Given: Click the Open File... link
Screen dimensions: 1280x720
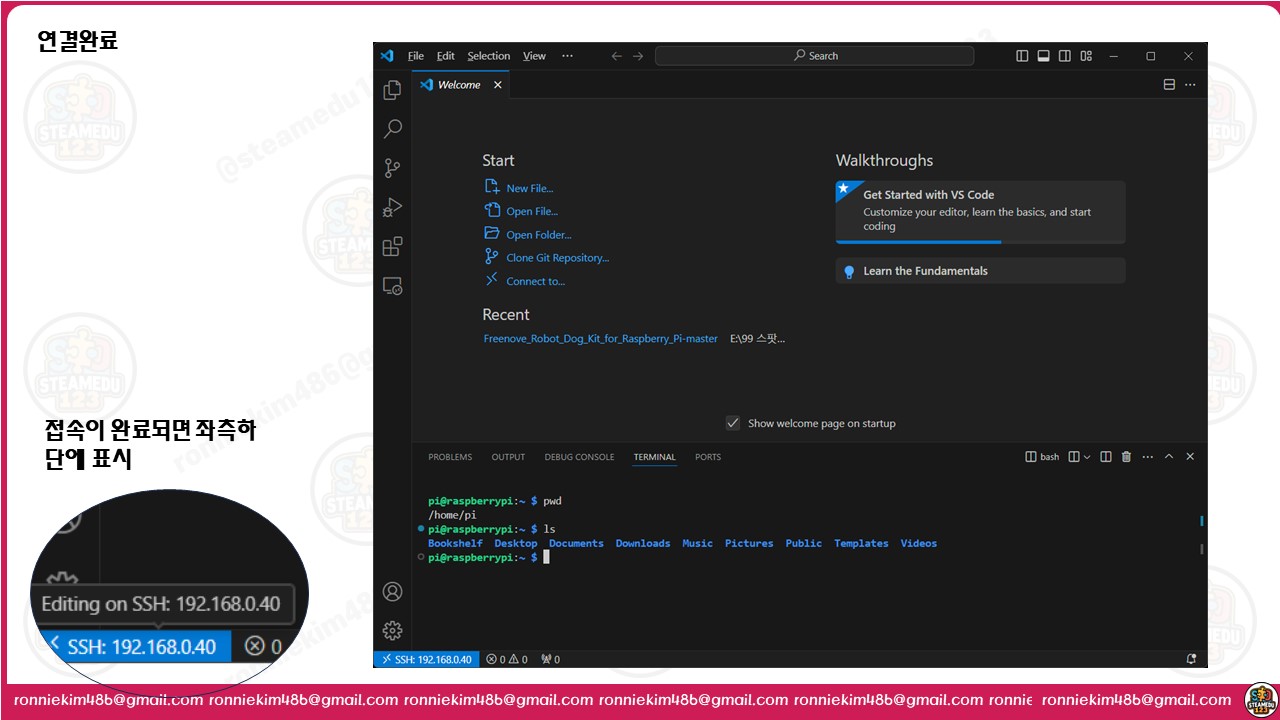Looking at the screenshot, I should [532, 211].
